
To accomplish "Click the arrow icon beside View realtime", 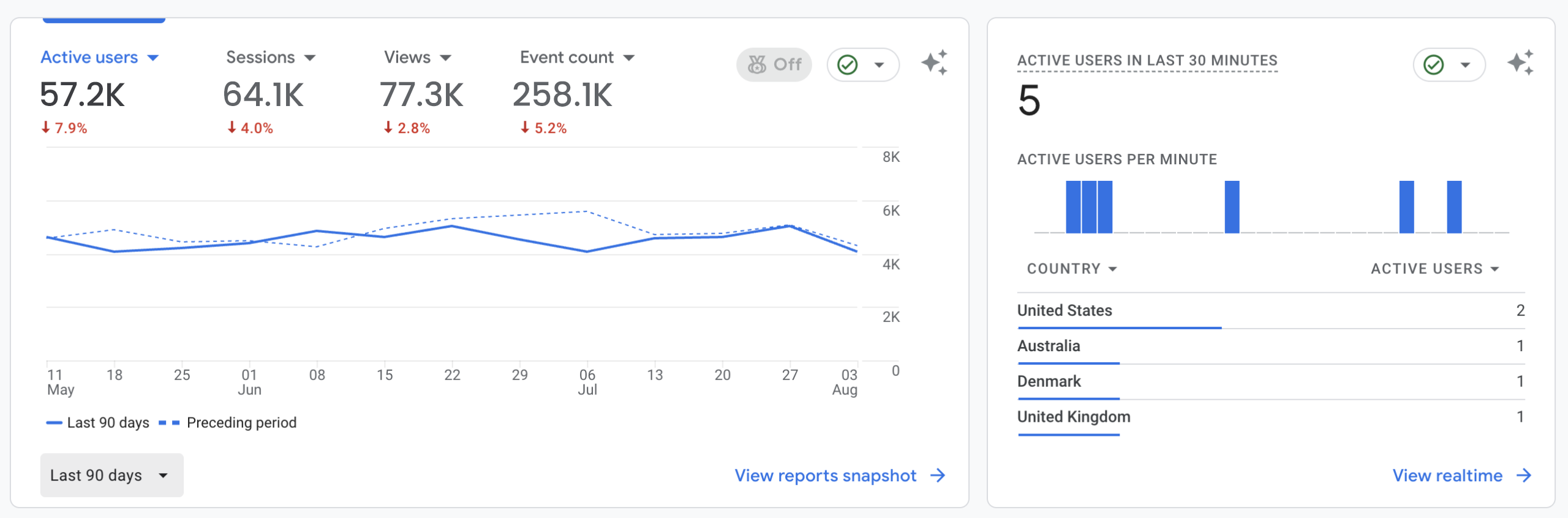I will coord(1524,476).
